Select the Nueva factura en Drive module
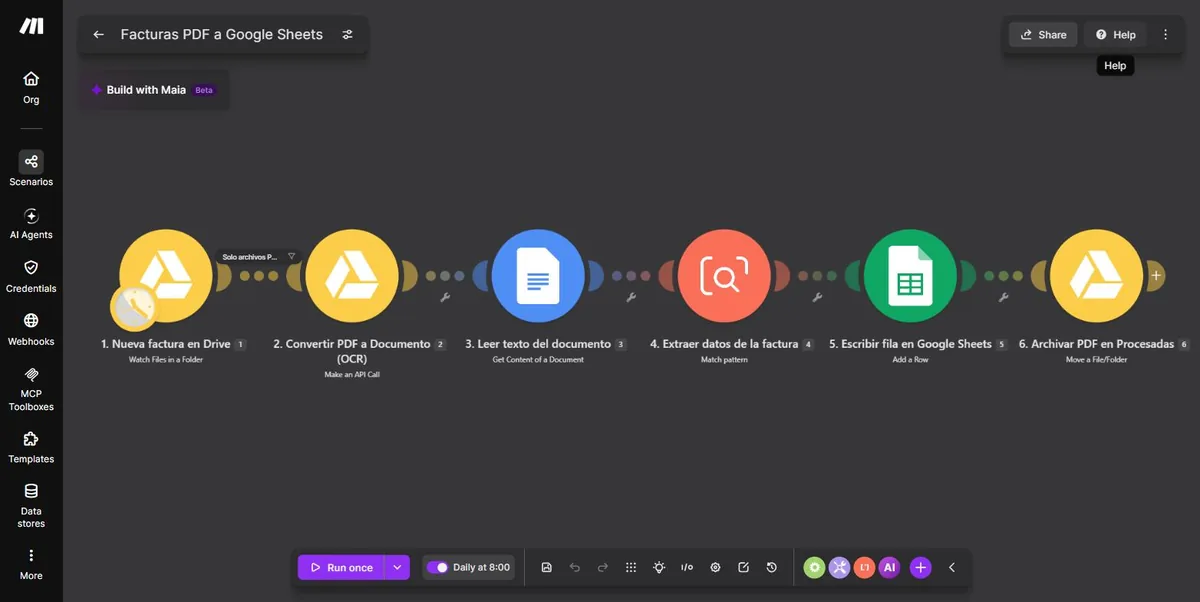 [x=166, y=275]
